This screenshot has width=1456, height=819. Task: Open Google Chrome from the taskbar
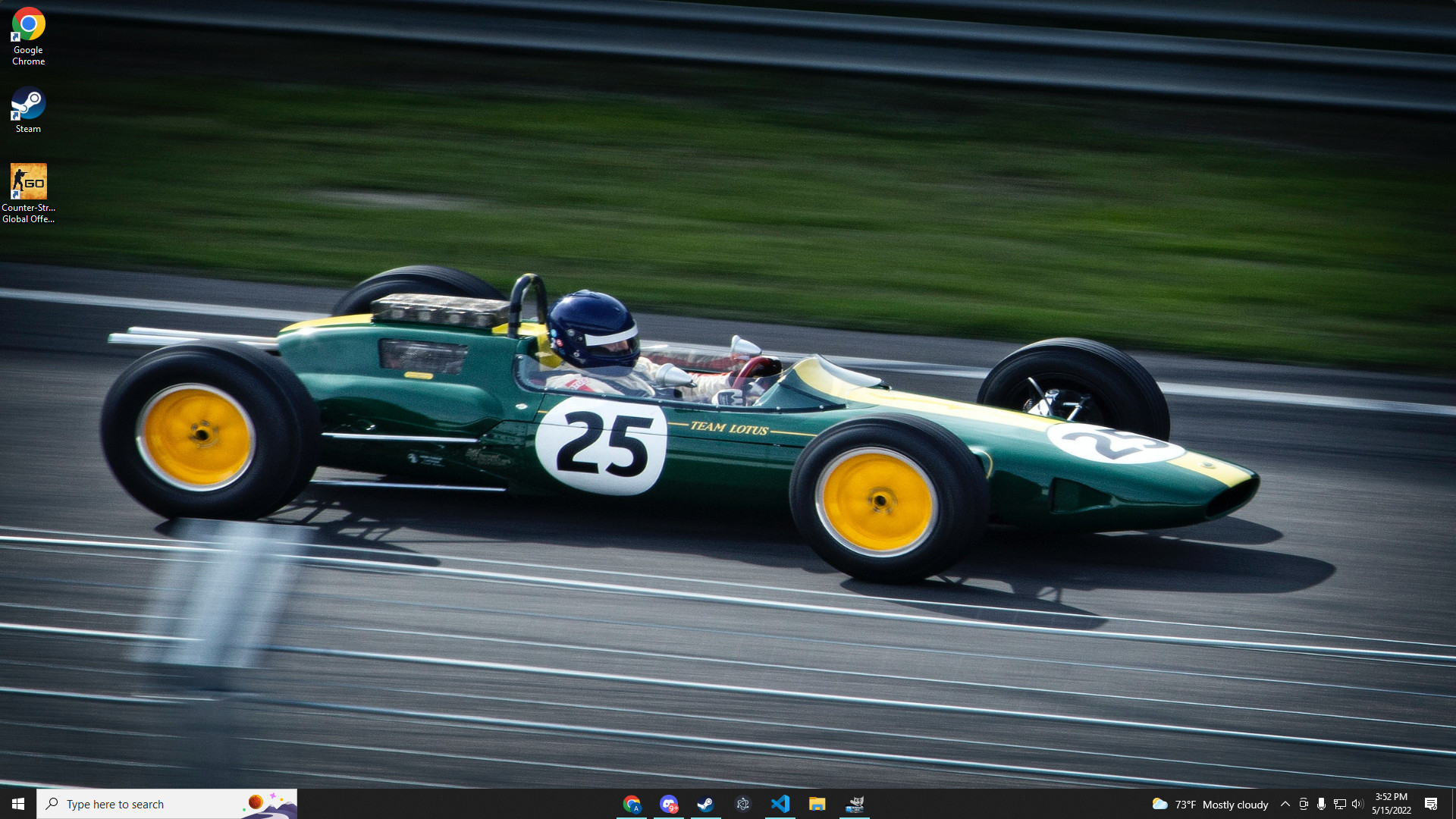pos(634,804)
